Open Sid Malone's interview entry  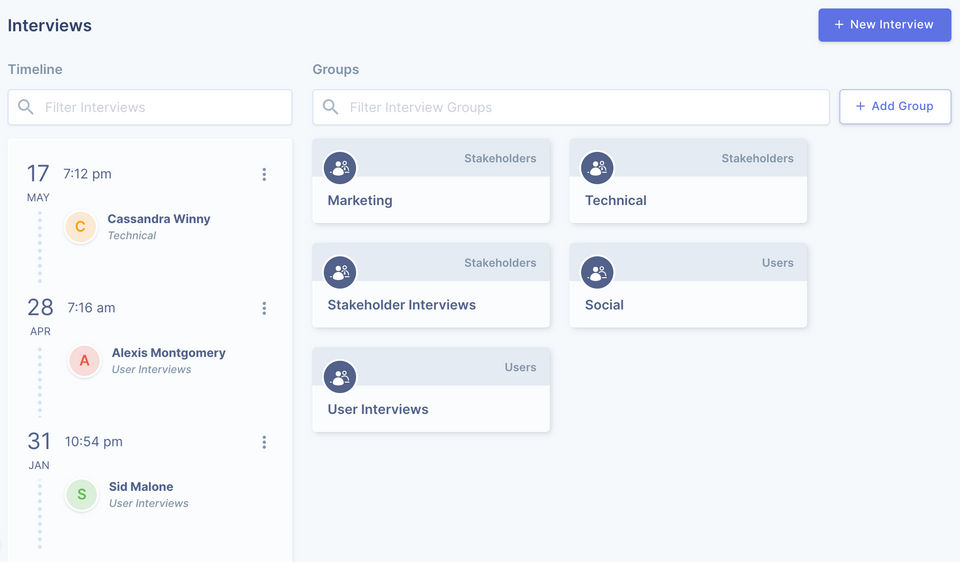point(141,487)
